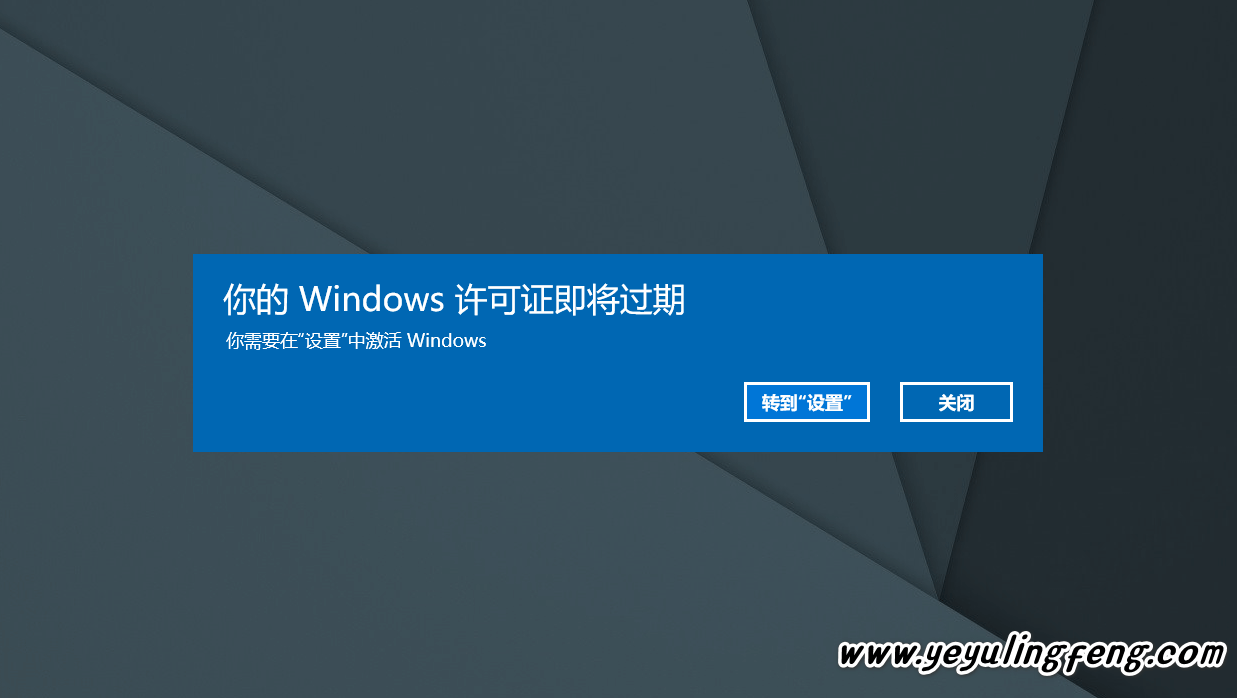Viewport: 1237px width, 698px height.
Task: Open the www.yeyulingfeng.com watermark link
Action: coord(1031,654)
